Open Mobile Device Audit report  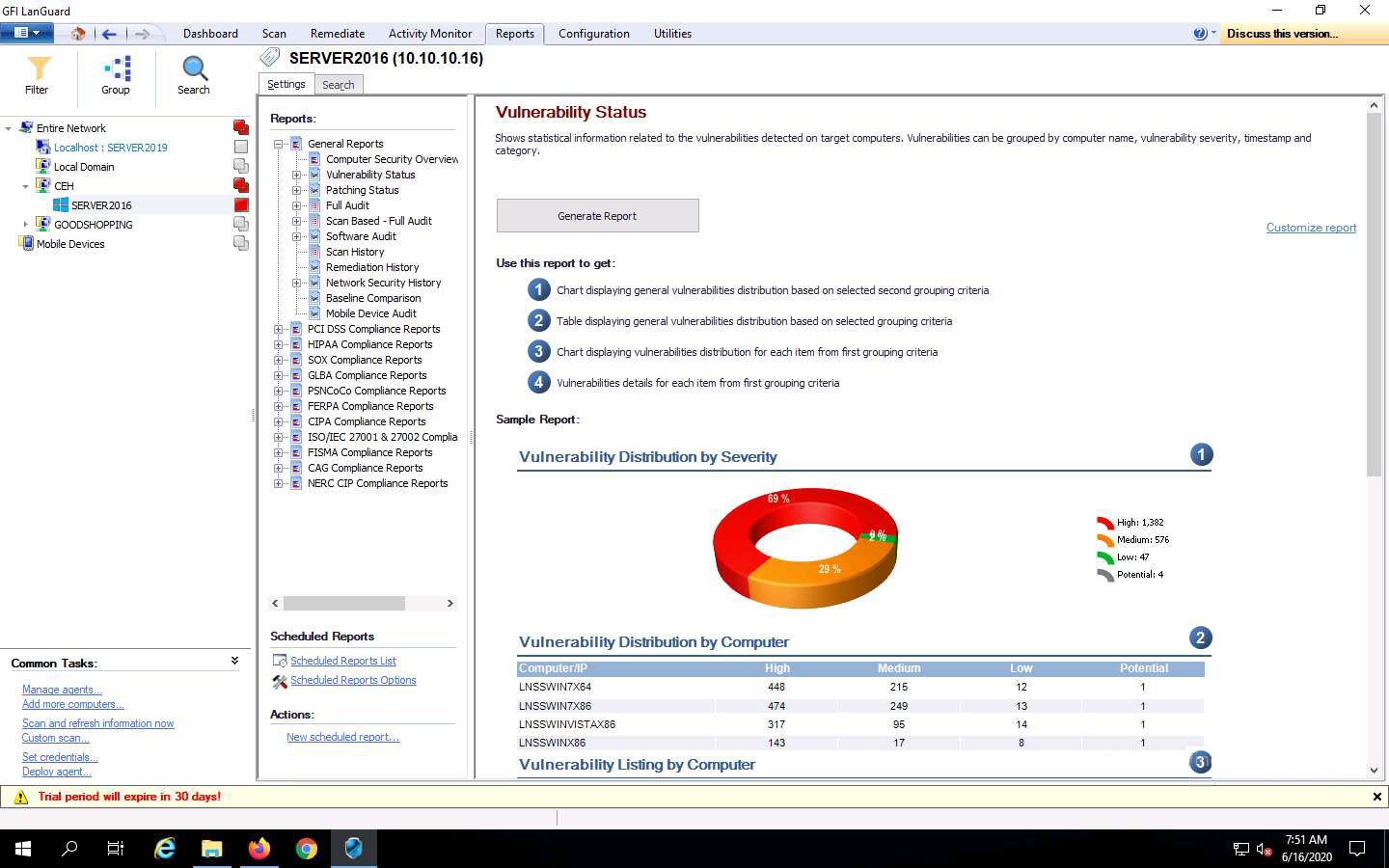(x=371, y=313)
